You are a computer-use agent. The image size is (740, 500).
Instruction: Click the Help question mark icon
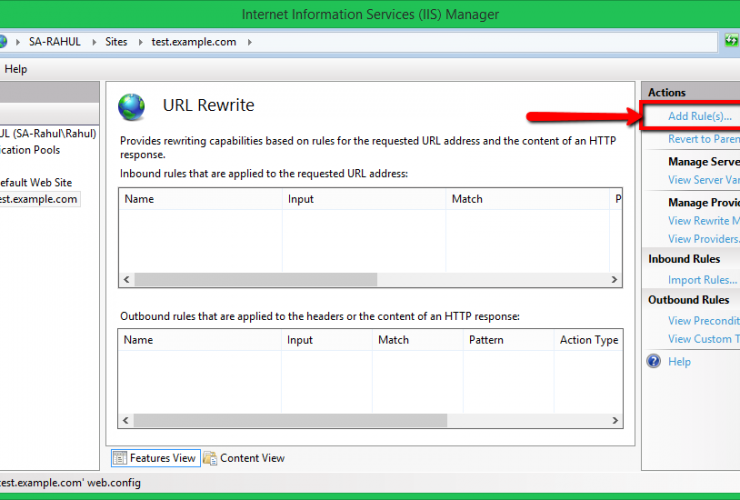(654, 362)
